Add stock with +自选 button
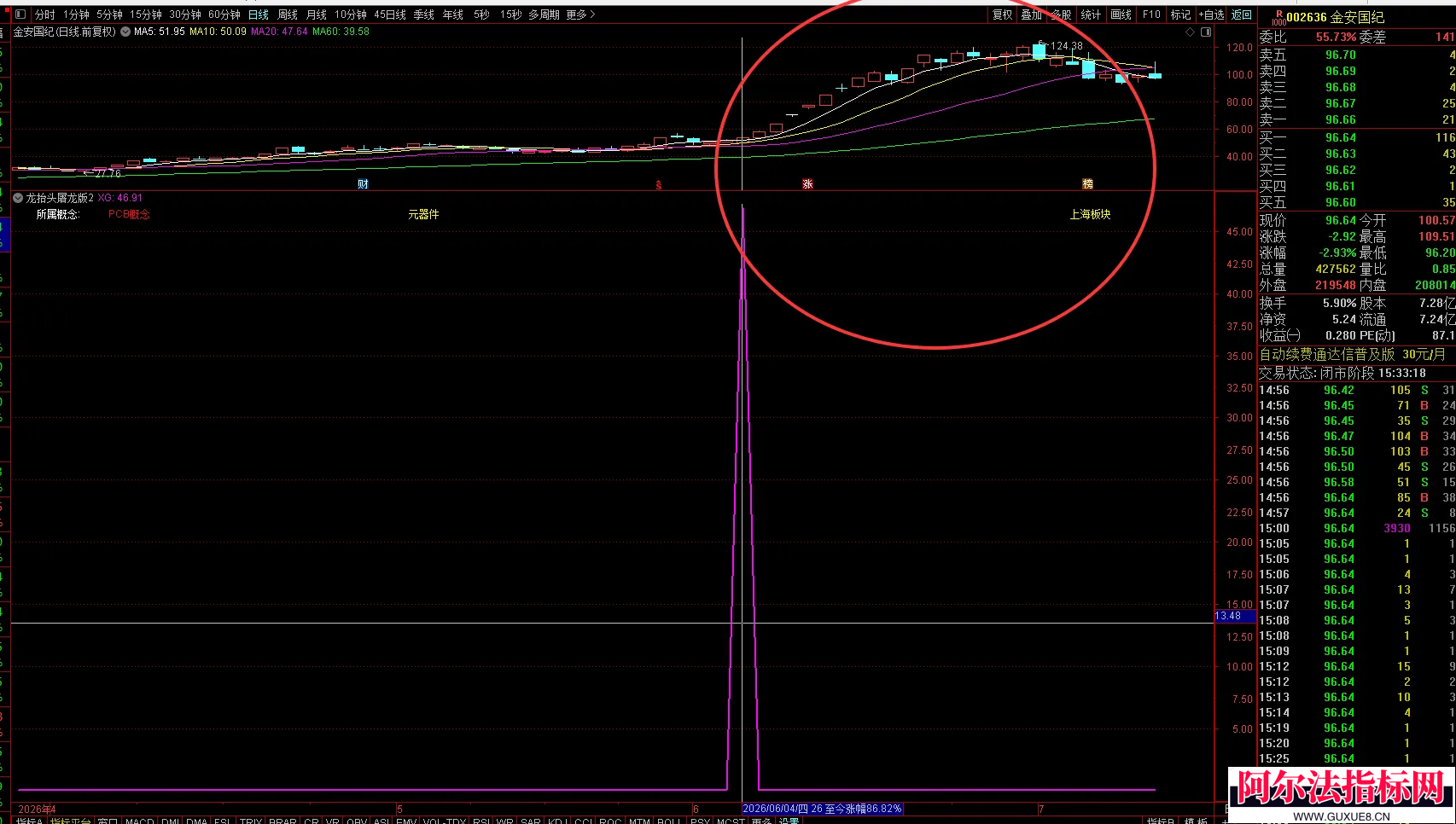 click(x=1212, y=15)
